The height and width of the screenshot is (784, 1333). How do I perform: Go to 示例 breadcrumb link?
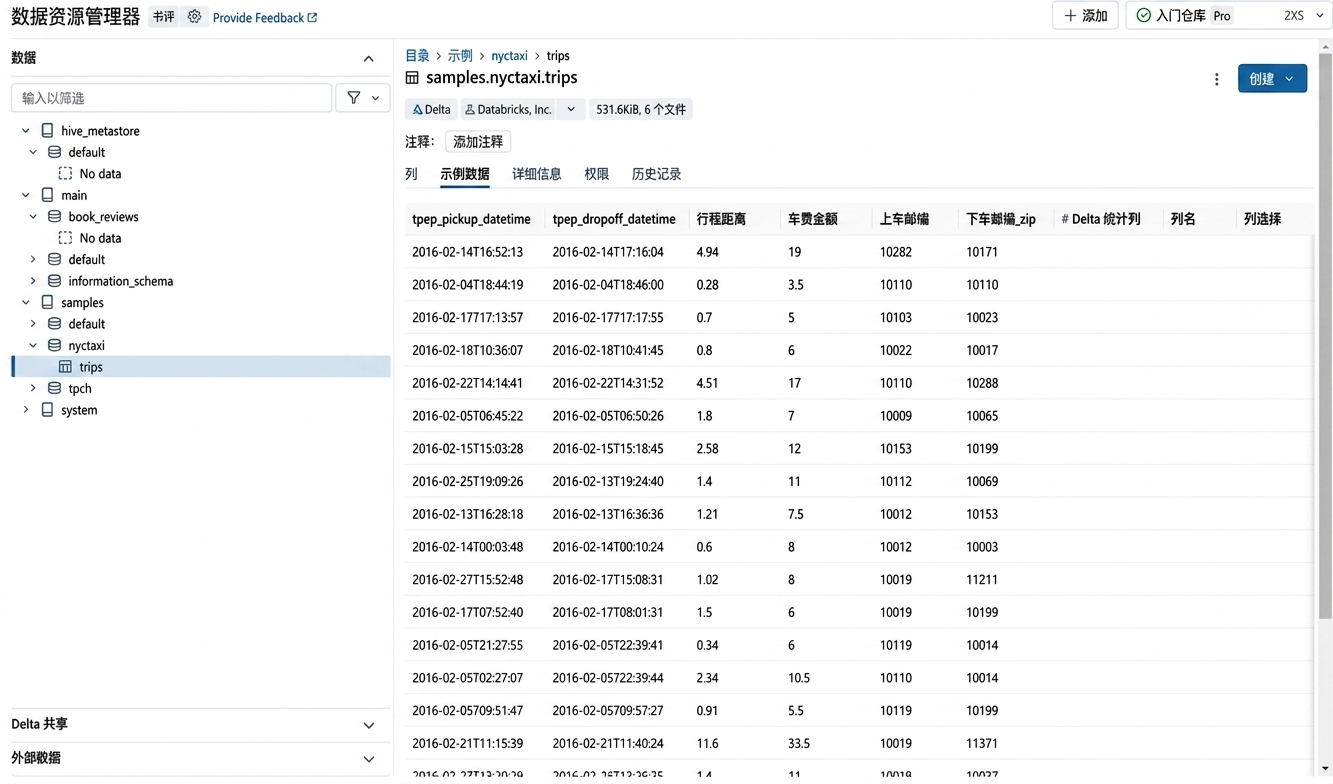click(460, 56)
